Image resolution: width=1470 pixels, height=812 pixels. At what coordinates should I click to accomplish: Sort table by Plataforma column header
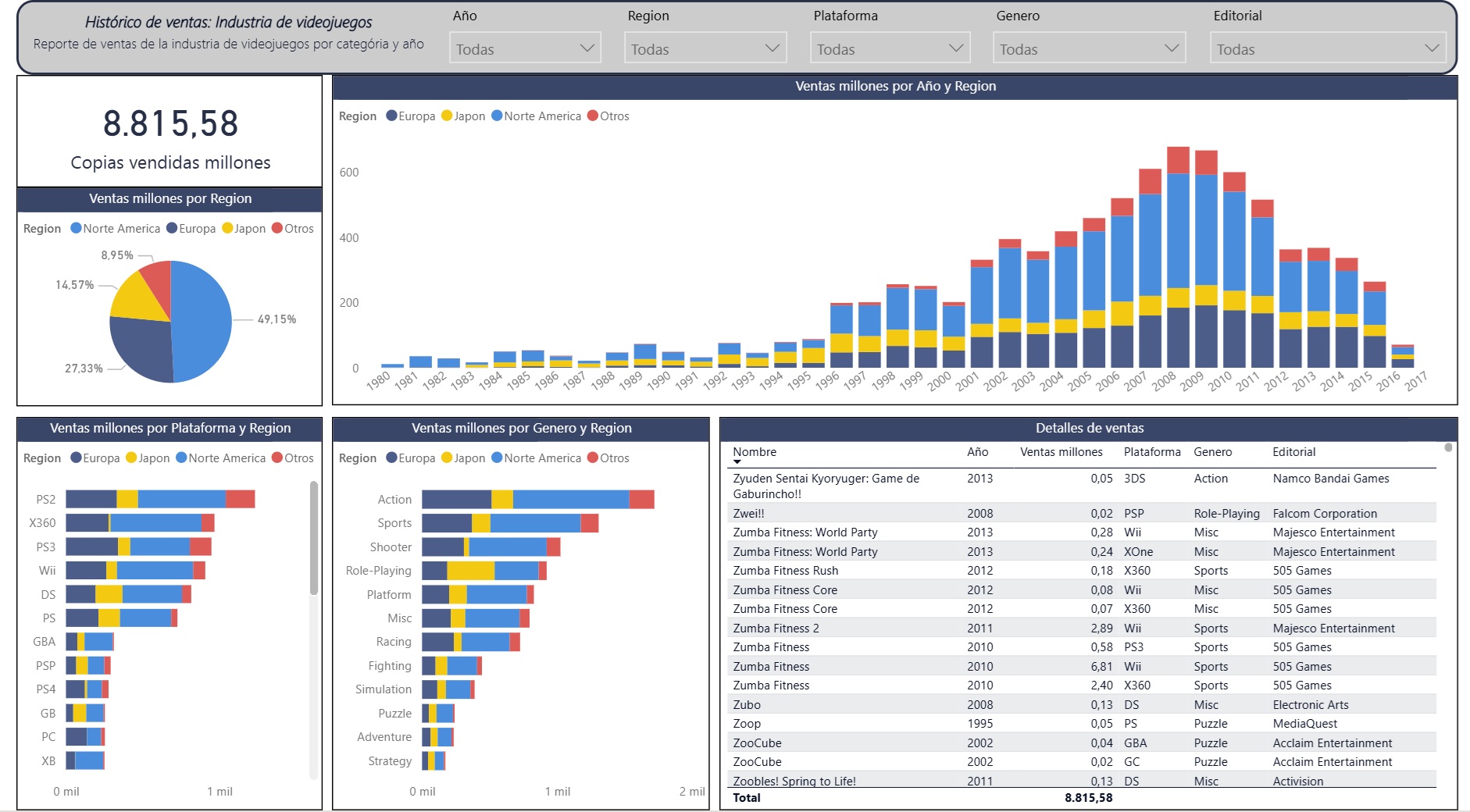click(x=1151, y=451)
